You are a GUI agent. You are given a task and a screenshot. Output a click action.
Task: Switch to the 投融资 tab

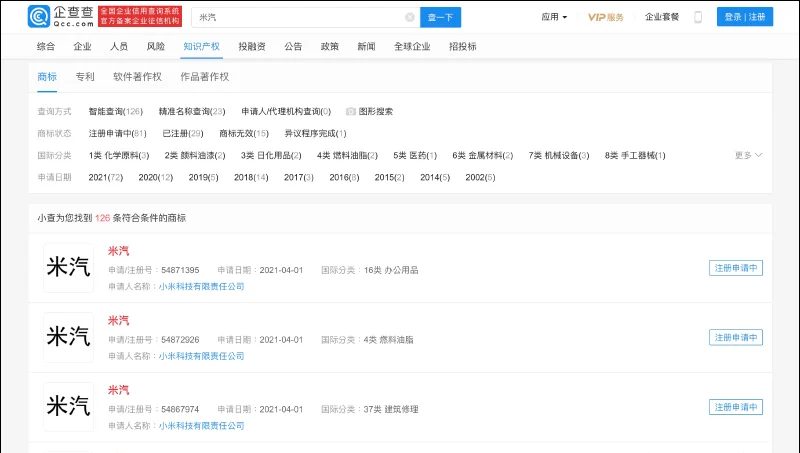252,46
